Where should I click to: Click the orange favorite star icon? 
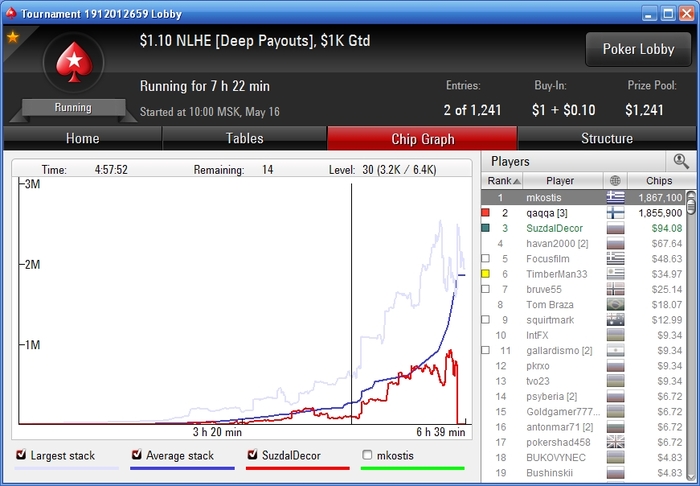click(x=12, y=37)
